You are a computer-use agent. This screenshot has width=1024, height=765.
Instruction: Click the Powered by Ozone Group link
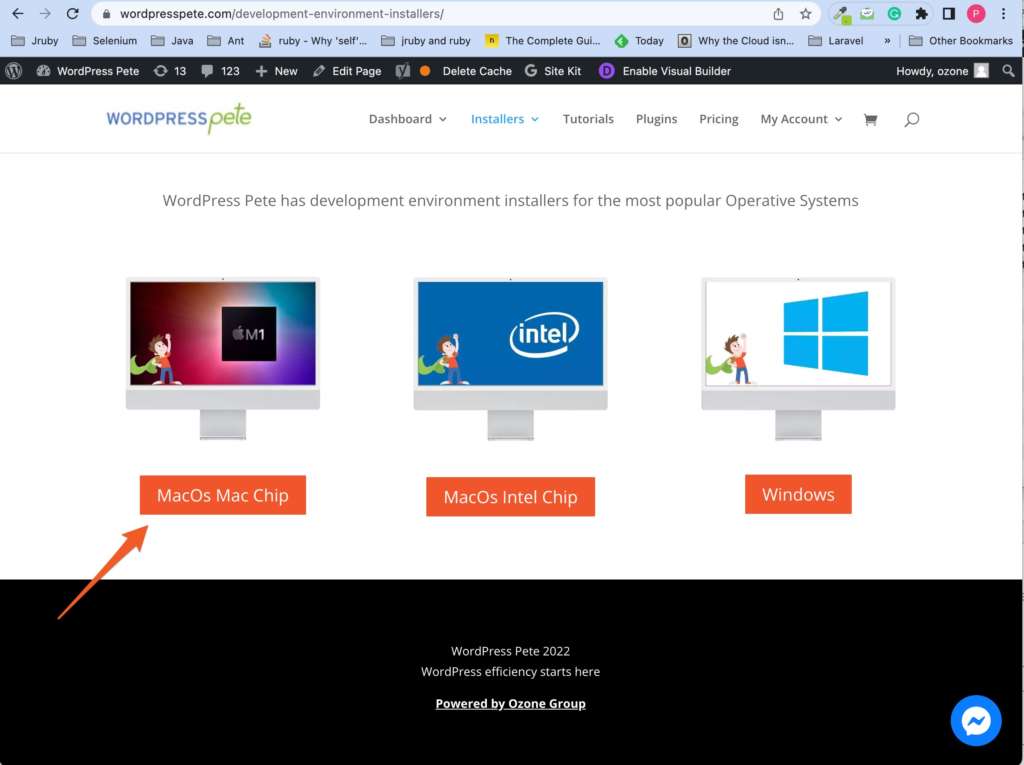click(510, 703)
